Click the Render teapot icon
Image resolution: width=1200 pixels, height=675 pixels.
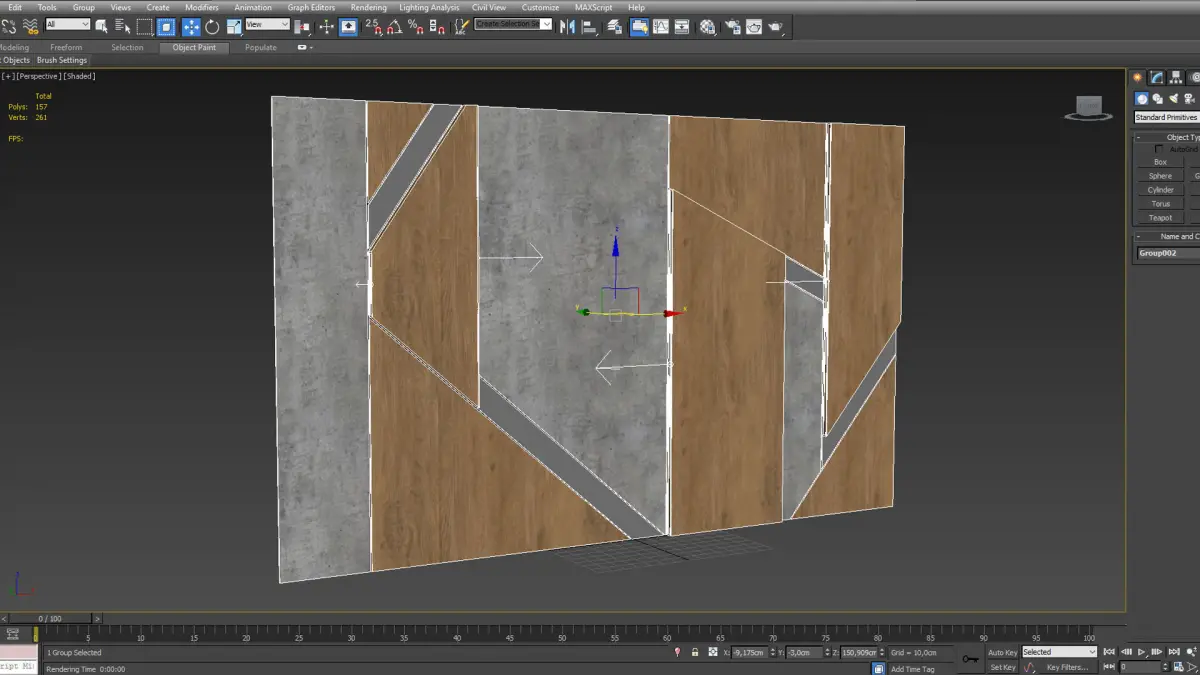tap(776, 26)
